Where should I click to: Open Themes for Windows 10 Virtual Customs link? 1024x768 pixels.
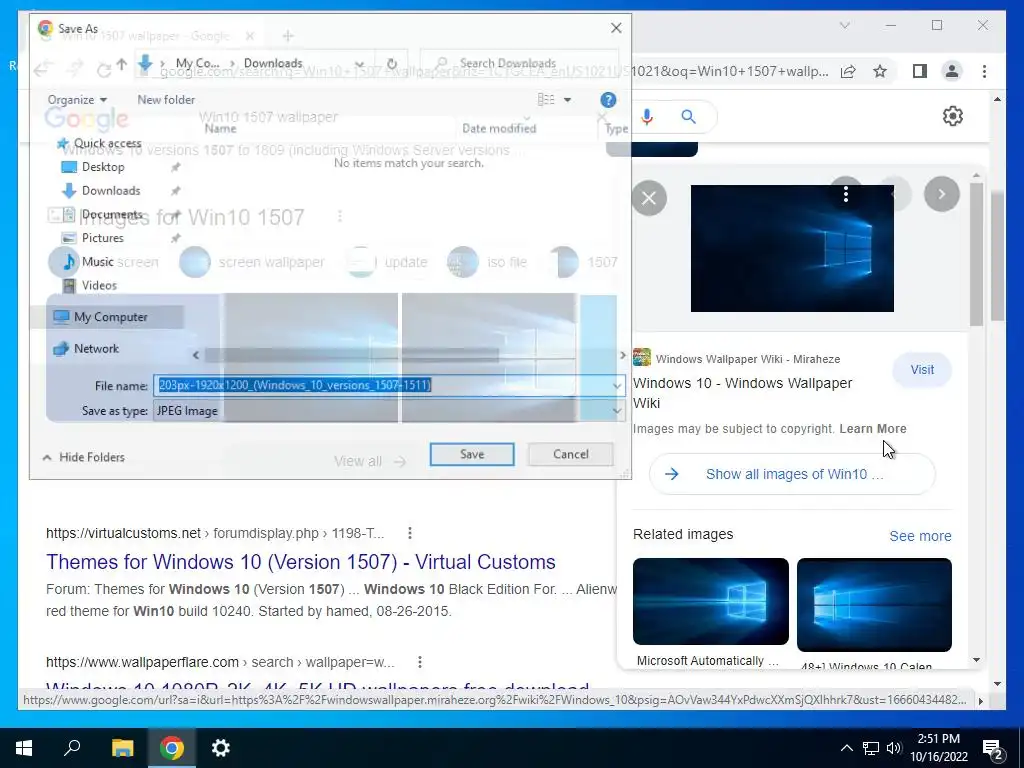(300, 562)
